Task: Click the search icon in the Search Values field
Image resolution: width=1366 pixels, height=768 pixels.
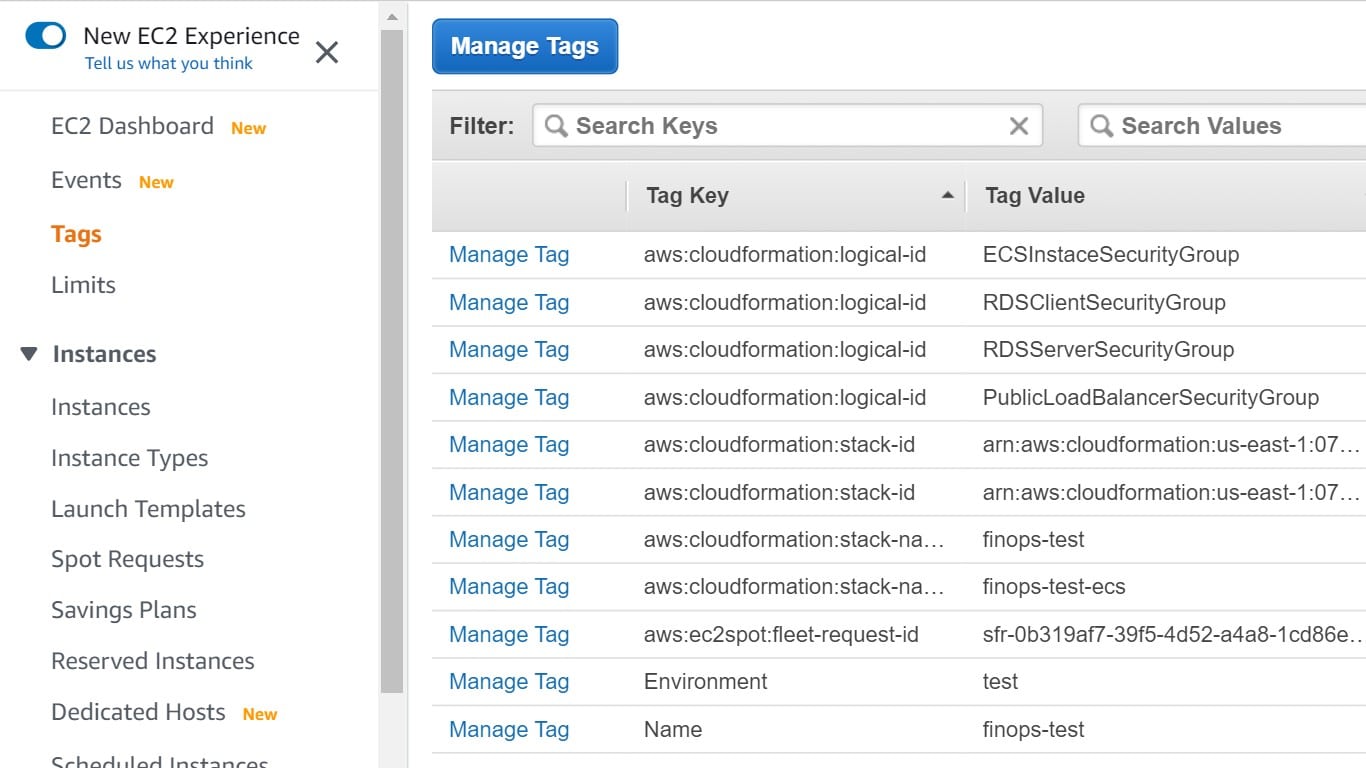Action: pos(1102,125)
